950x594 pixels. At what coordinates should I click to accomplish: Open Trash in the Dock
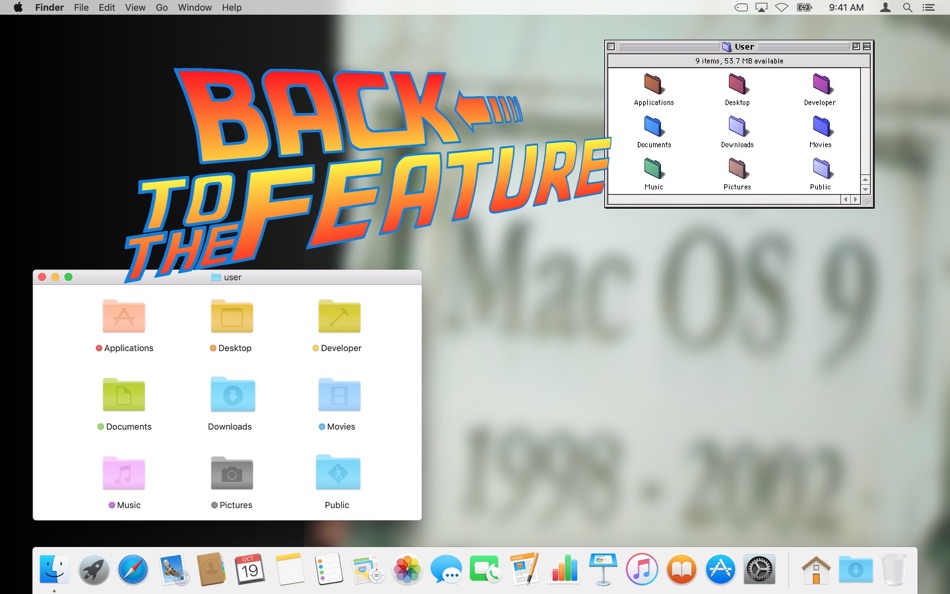pos(894,569)
